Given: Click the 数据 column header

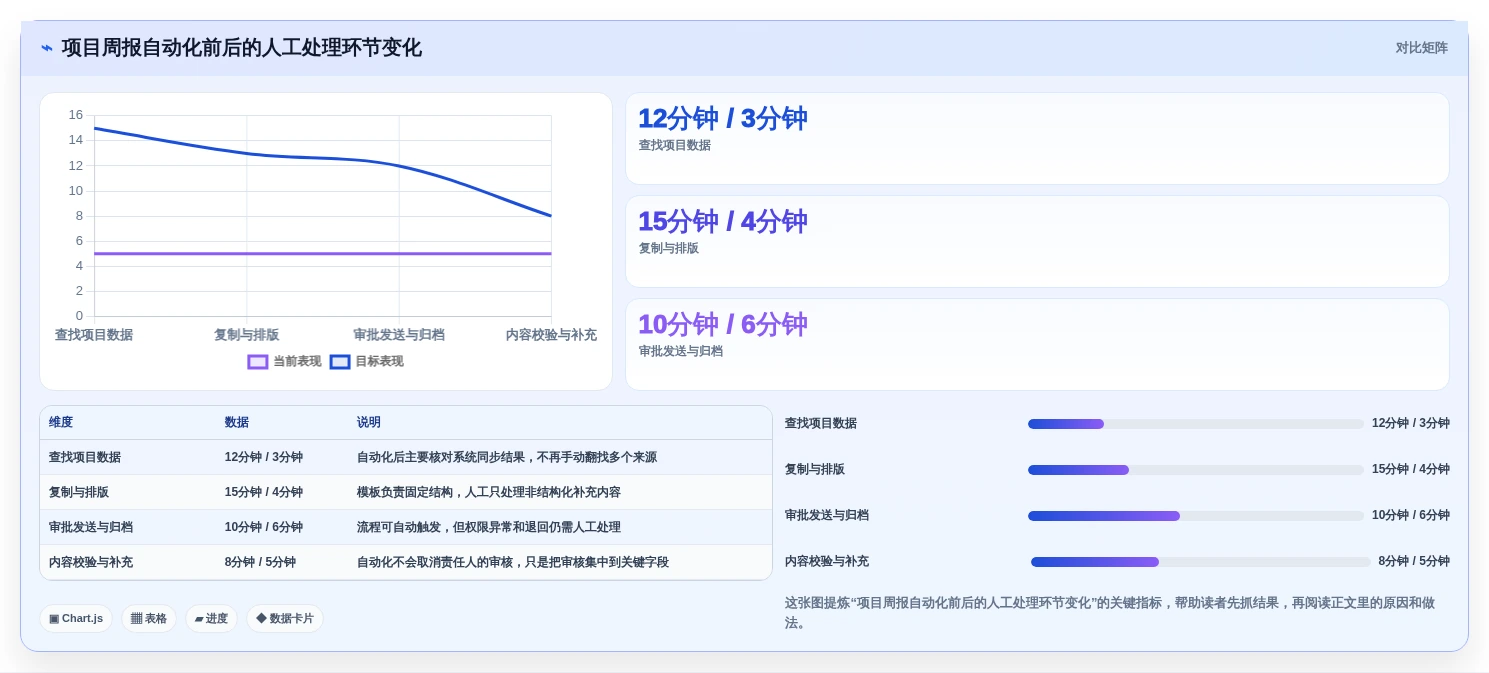Looking at the screenshot, I should coord(237,423).
